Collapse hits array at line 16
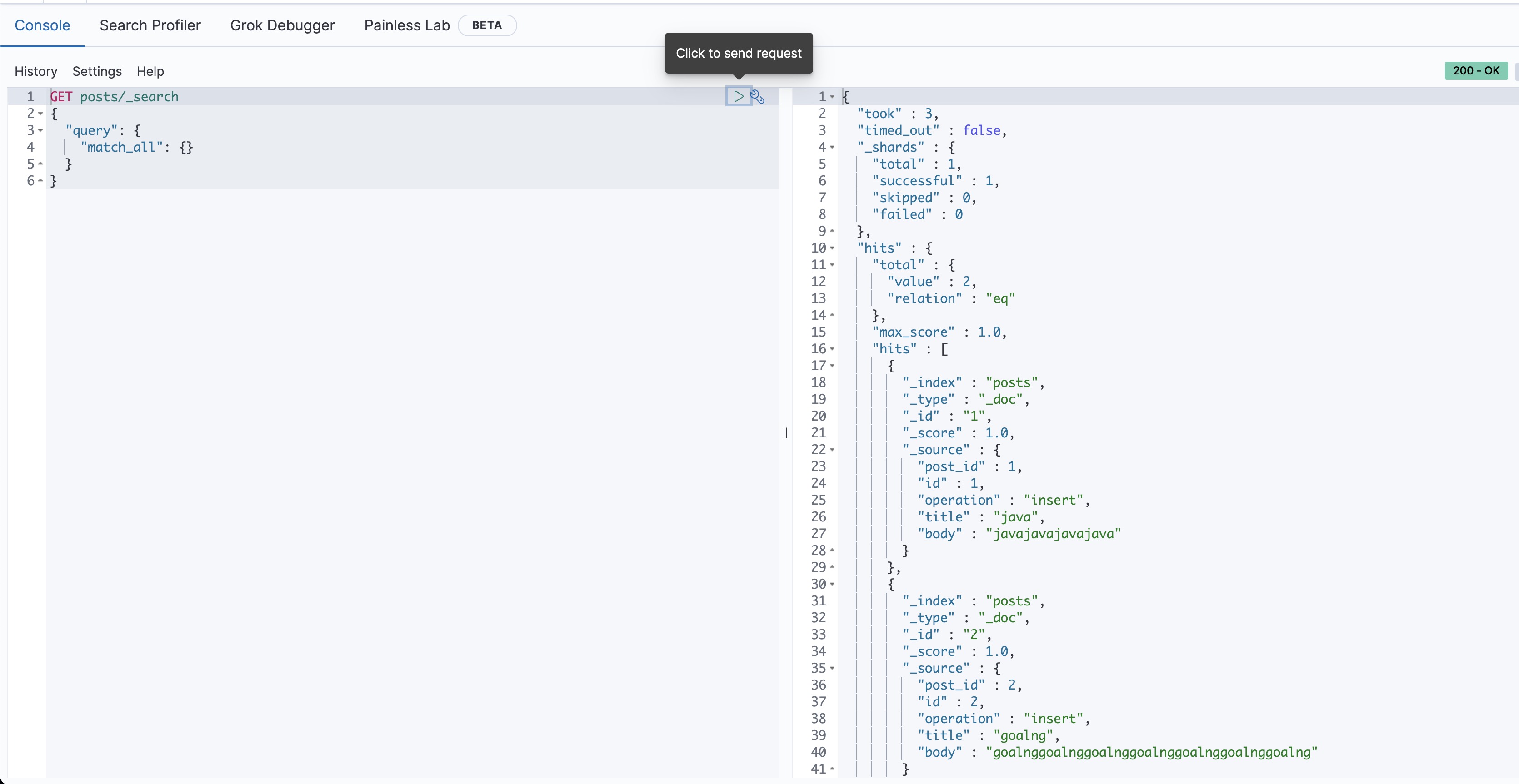Image resolution: width=1519 pixels, height=784 pixels. pos(832,349)
